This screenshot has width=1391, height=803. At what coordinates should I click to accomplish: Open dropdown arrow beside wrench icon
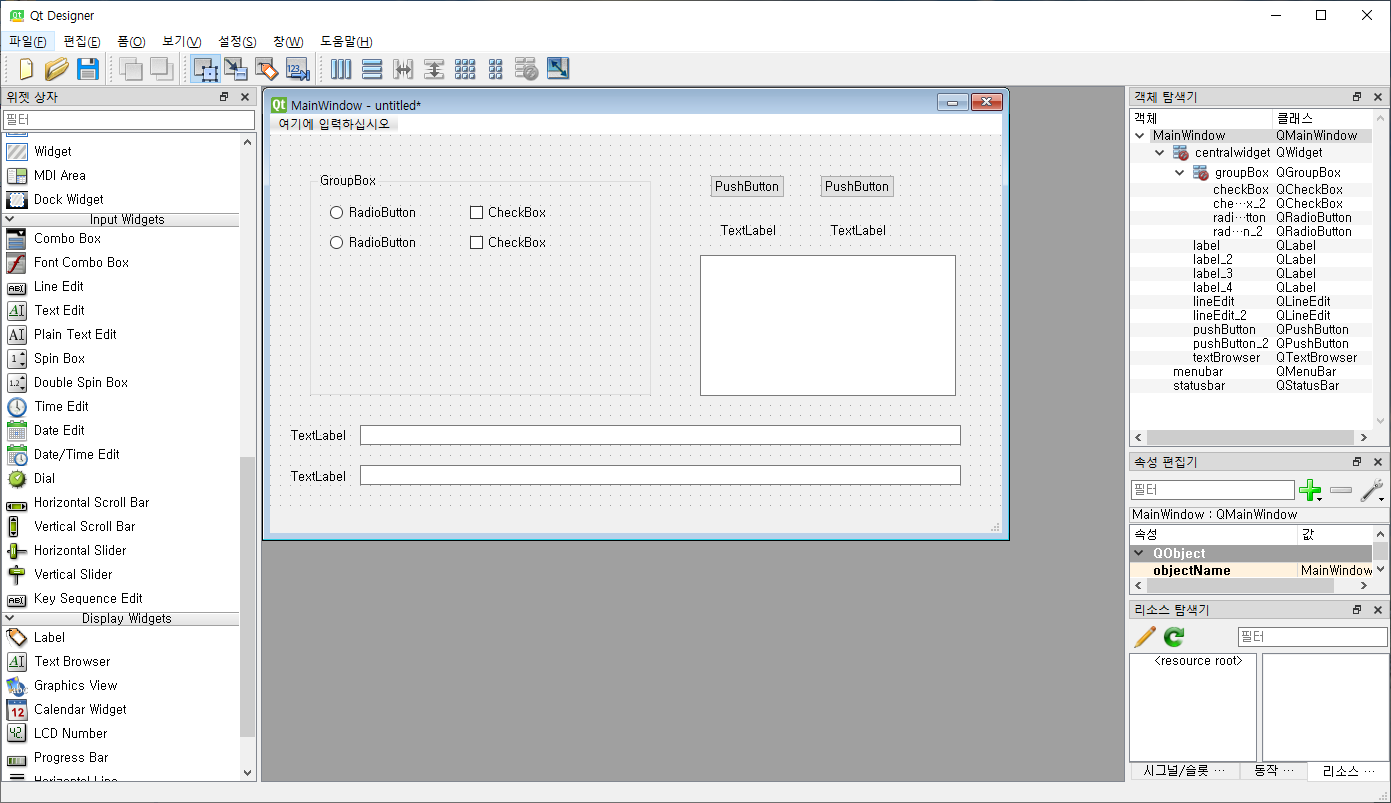click(x=1382, y=498)
